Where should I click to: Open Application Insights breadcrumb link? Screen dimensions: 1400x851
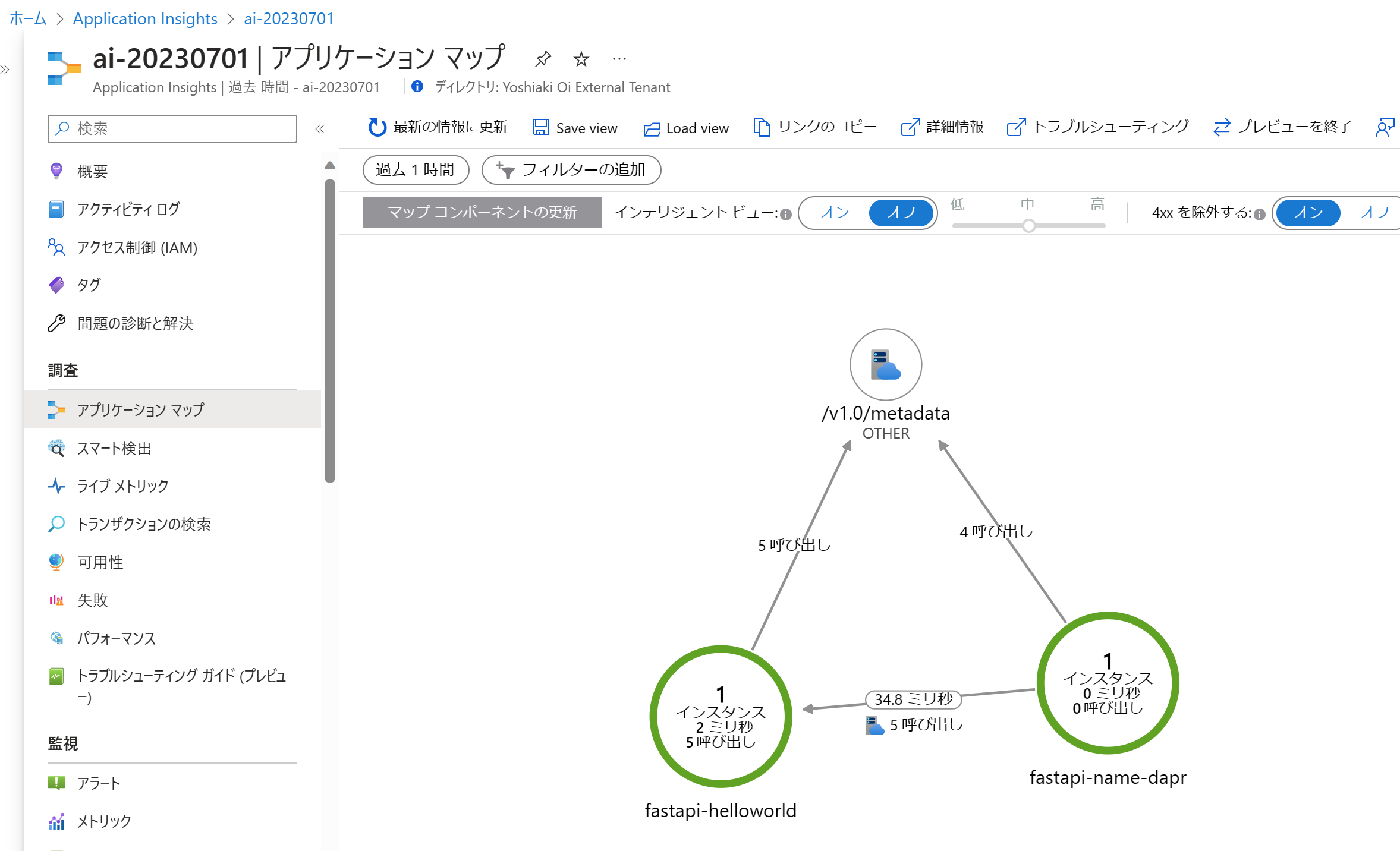145,18
